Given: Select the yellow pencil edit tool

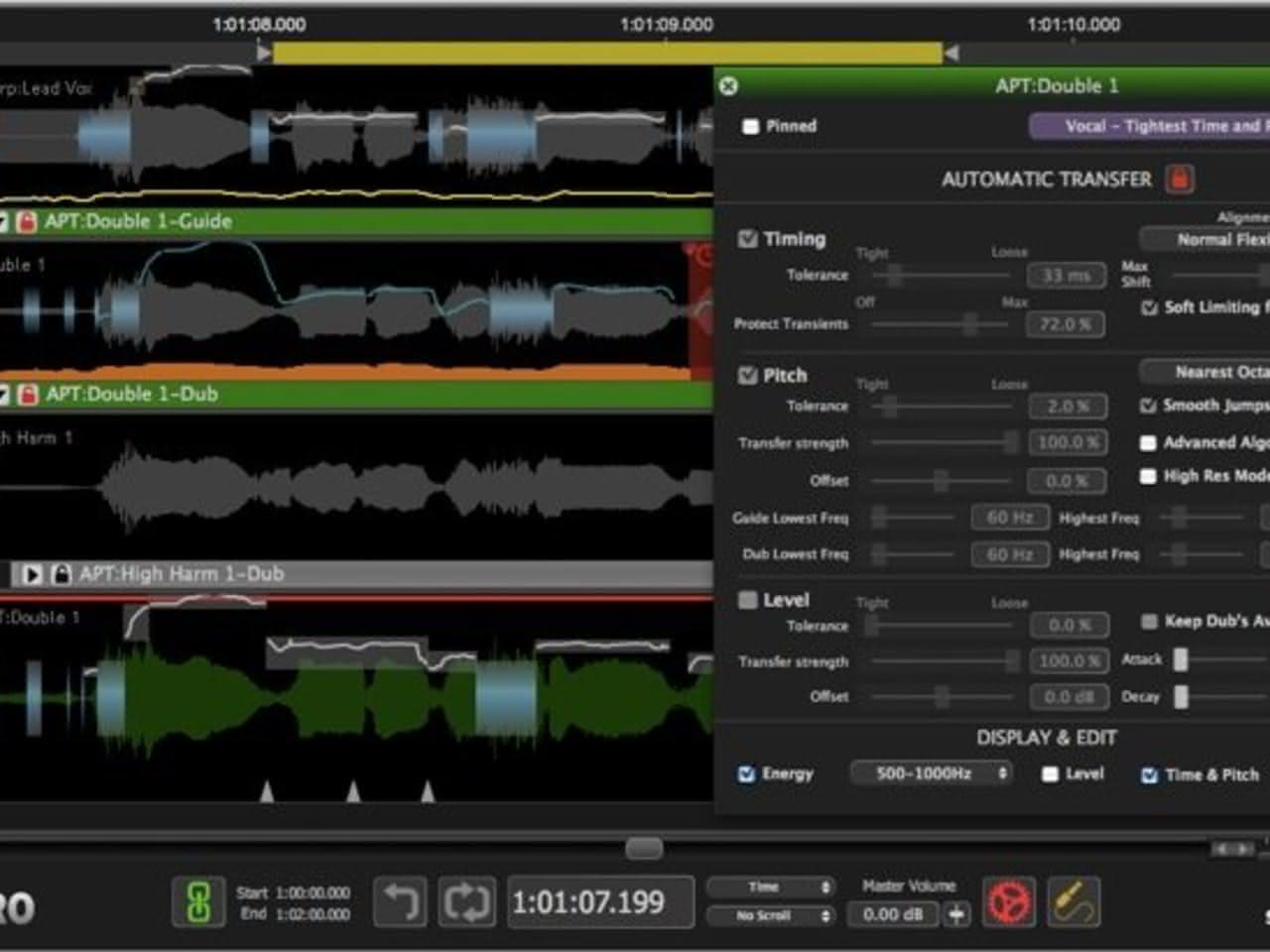Looking at the screenshot, I should pyautogui.click(x=1073, y=901).
